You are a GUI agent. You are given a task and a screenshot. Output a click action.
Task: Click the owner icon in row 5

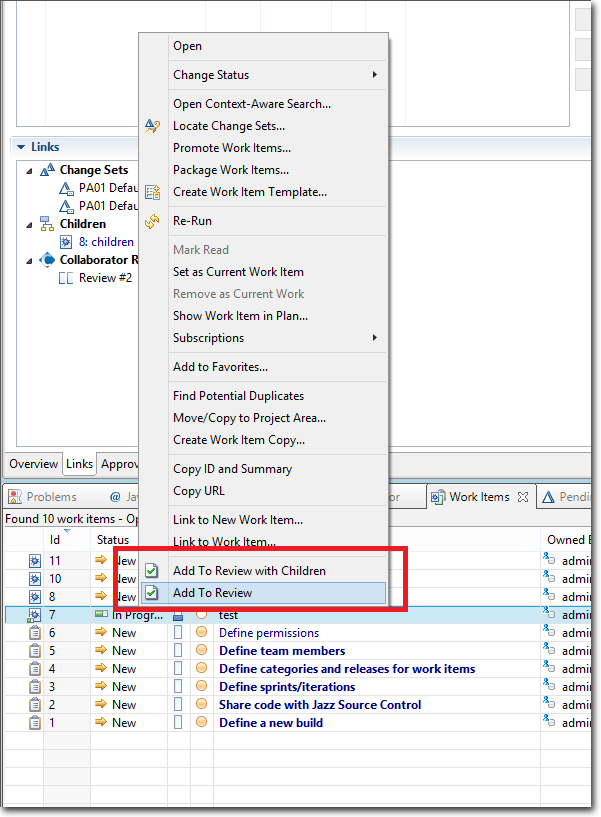(x=549, y=651)
